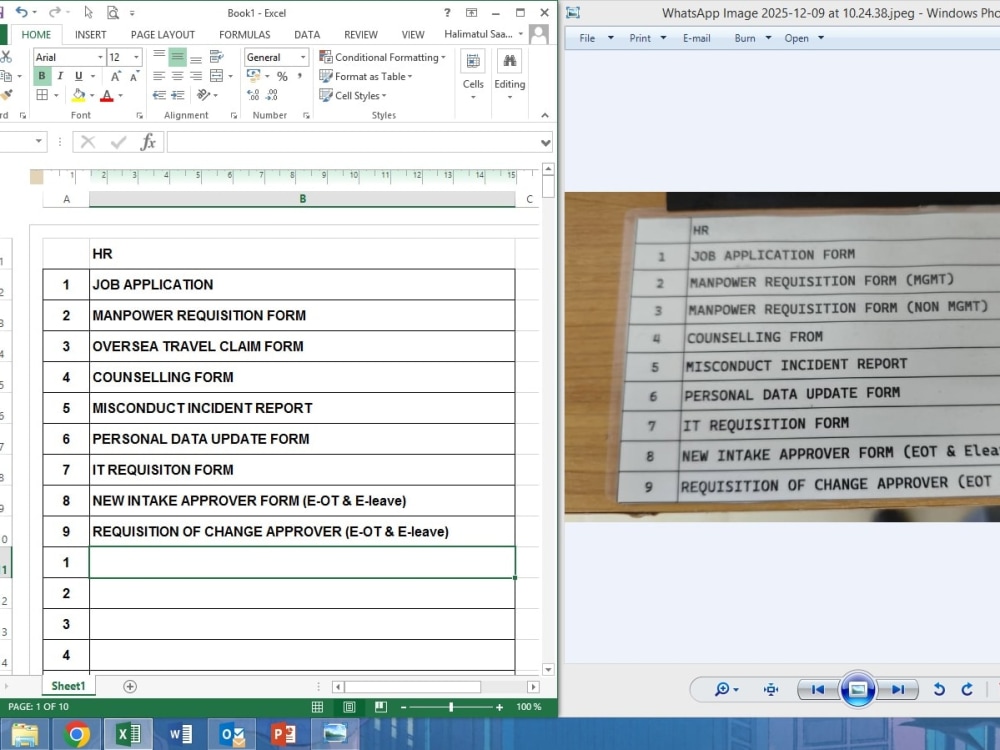Click the Sheet1 tab
The image size is (1000, 750).
pos(68,686)
